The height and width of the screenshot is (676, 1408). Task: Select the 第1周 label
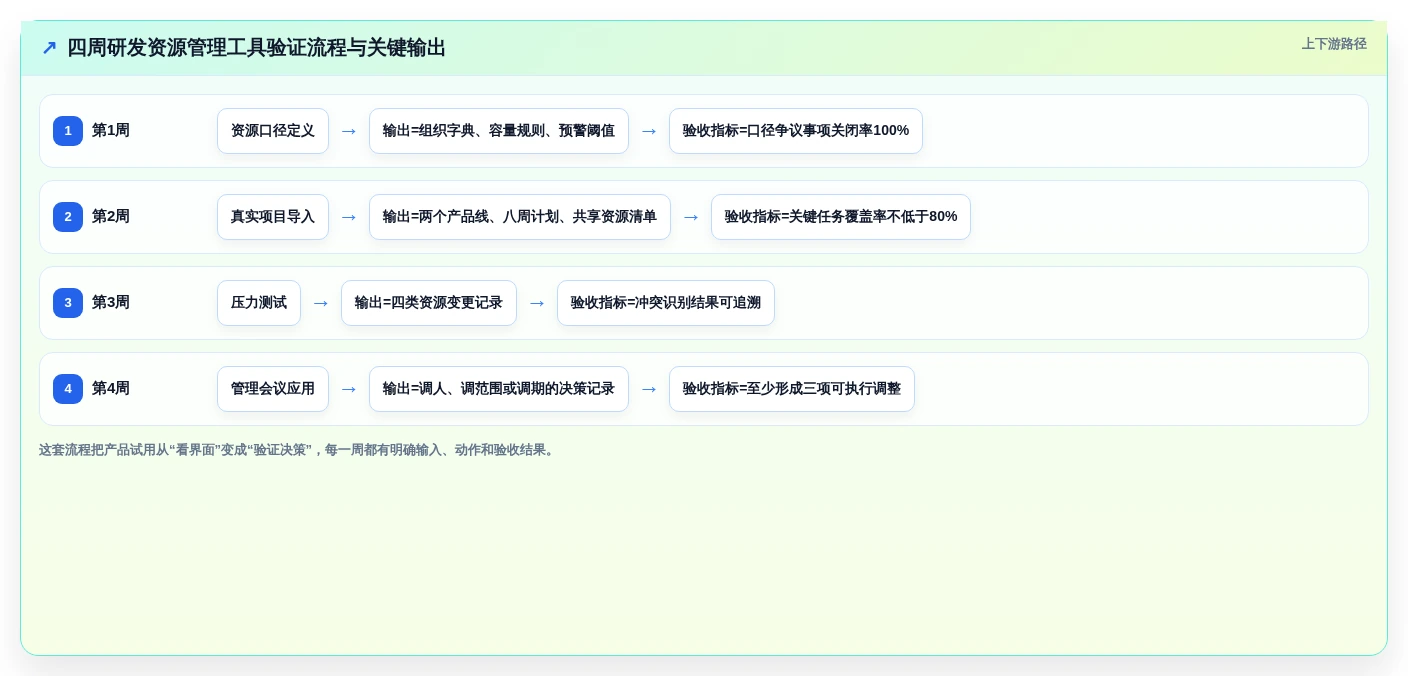[x=111, y=131]
